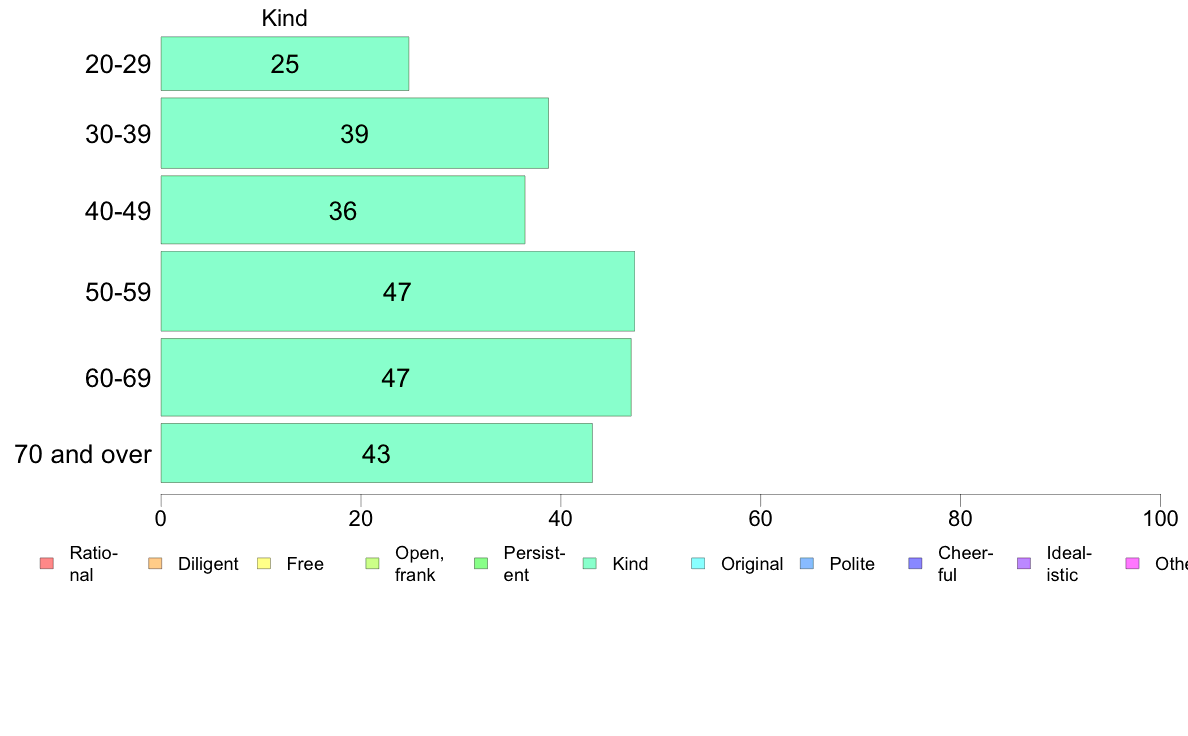The width and height of the screenshot is (1188, 736).
Task: Click the 100 tick label on axis
Action: click(x=1160, y=518)
